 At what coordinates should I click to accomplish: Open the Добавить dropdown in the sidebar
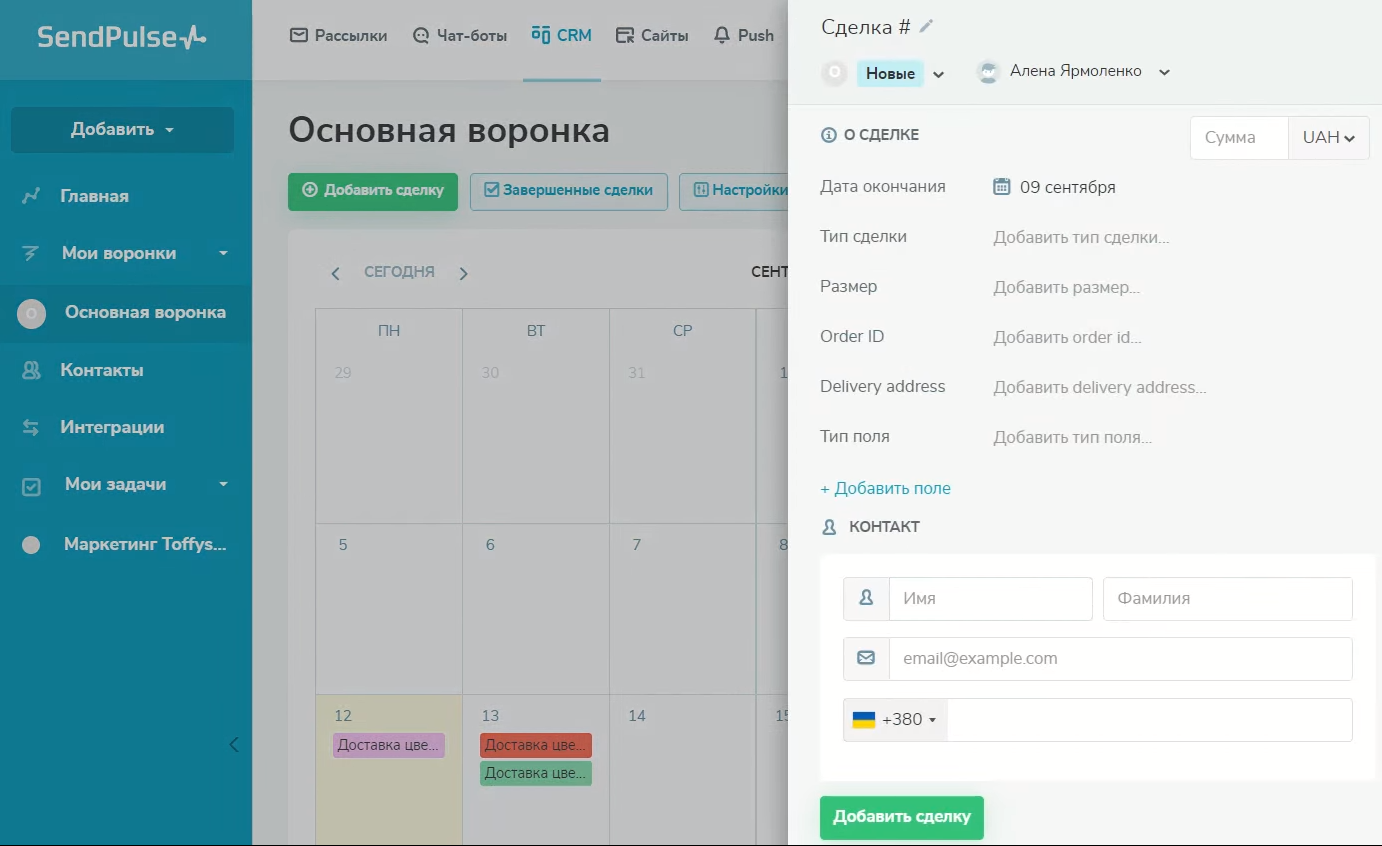coord(122,130)
